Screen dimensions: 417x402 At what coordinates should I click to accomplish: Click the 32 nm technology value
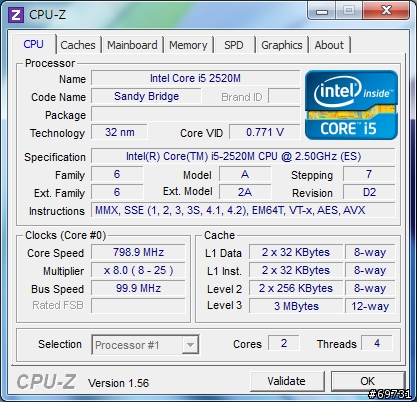(x=119, y=132)
